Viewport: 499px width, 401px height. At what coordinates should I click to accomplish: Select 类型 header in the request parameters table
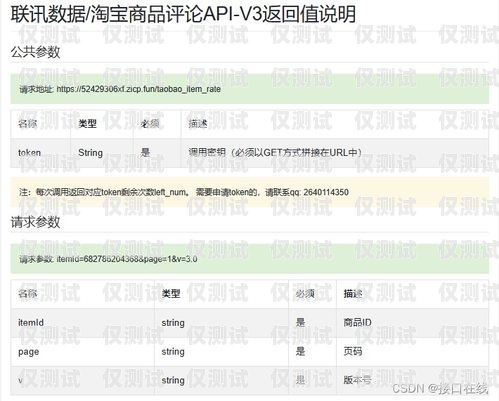tap(171, 294)
